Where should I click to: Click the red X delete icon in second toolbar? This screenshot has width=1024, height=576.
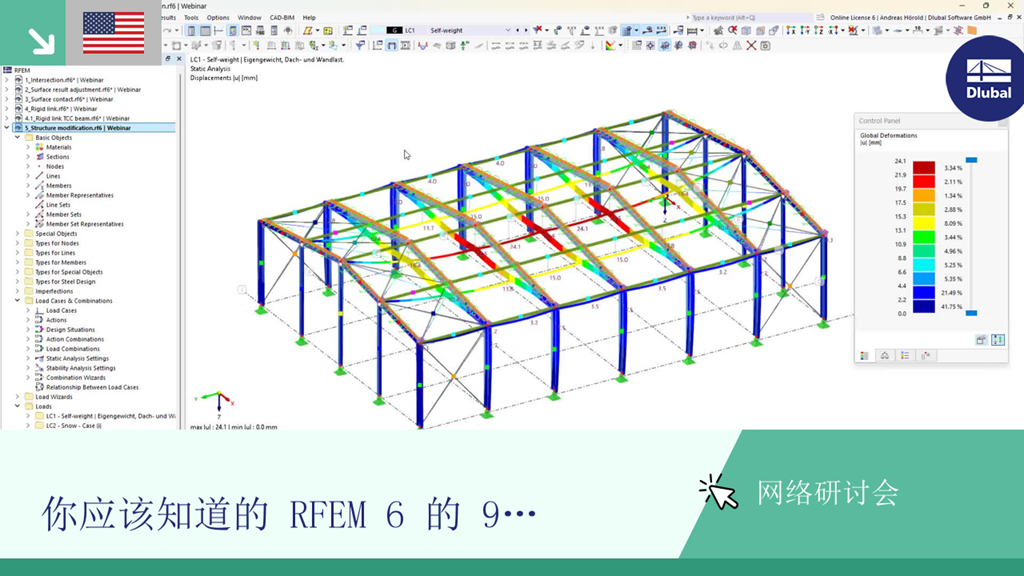(x=751, y=45)
